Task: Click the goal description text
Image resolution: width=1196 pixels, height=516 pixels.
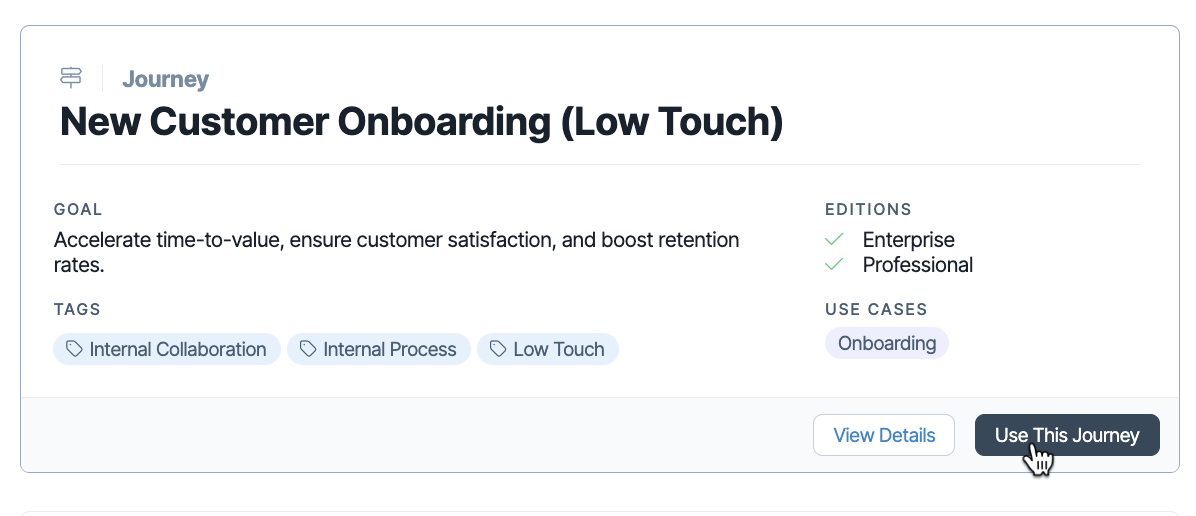Action: 397,253
